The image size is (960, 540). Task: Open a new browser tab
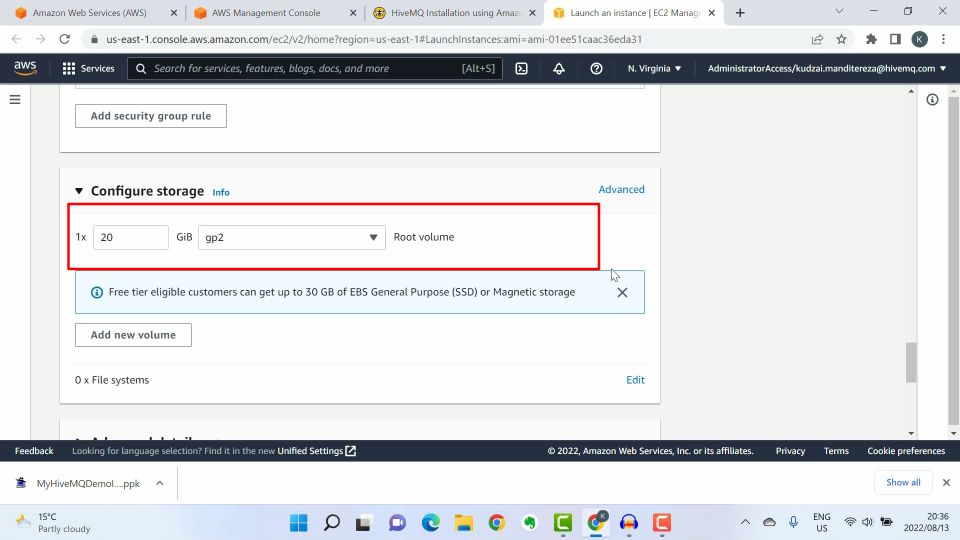point(740,13)
